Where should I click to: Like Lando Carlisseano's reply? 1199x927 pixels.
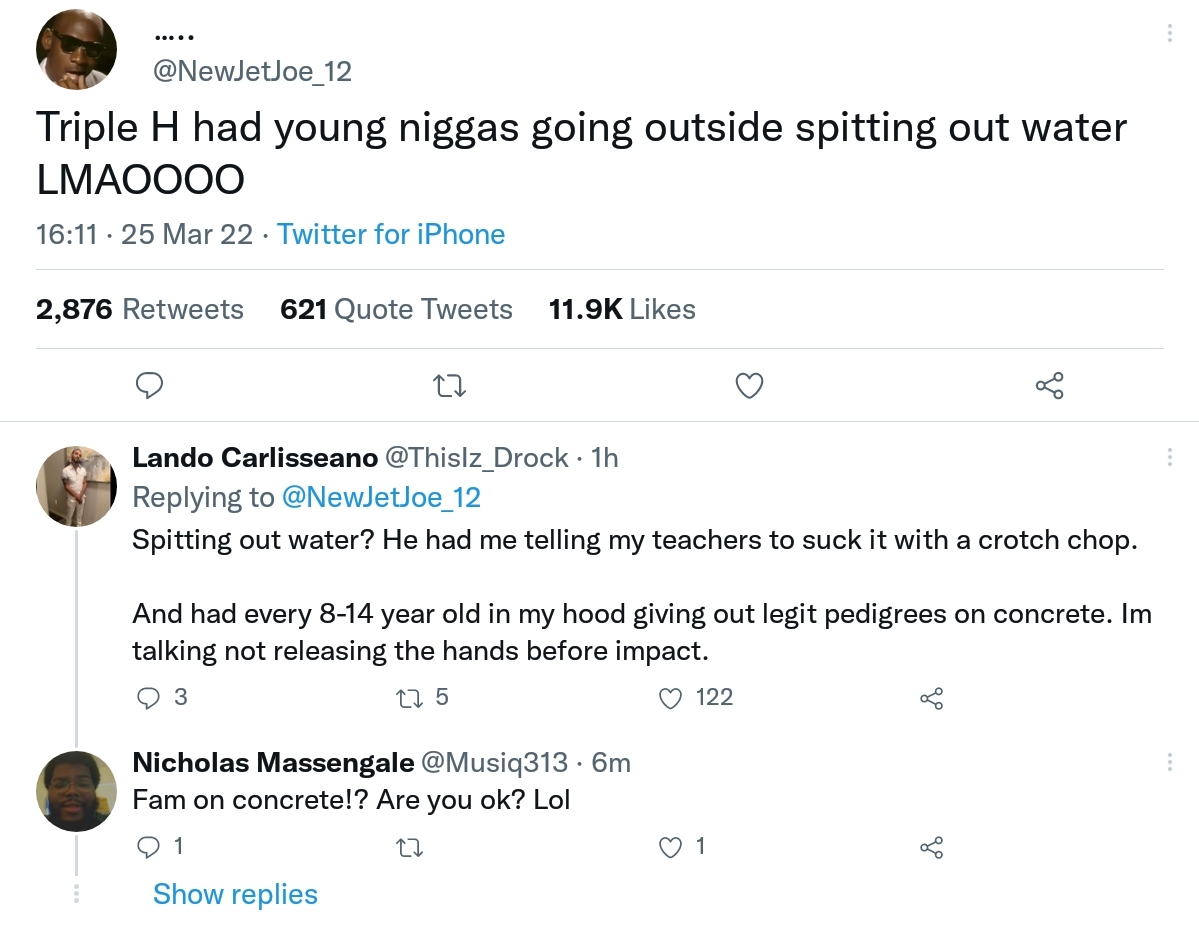(x=671, y=698)
